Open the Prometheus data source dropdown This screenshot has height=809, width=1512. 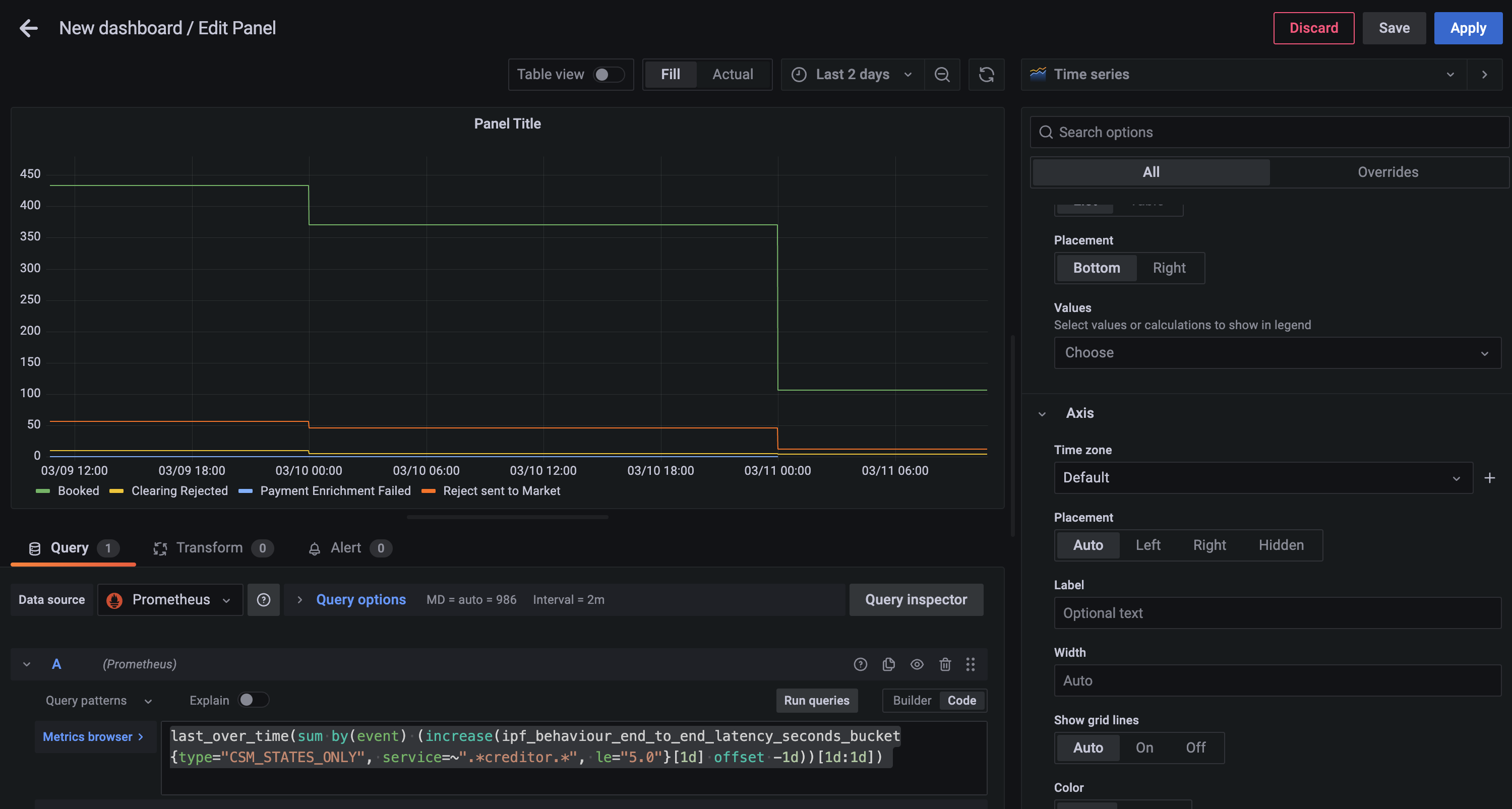170,599
